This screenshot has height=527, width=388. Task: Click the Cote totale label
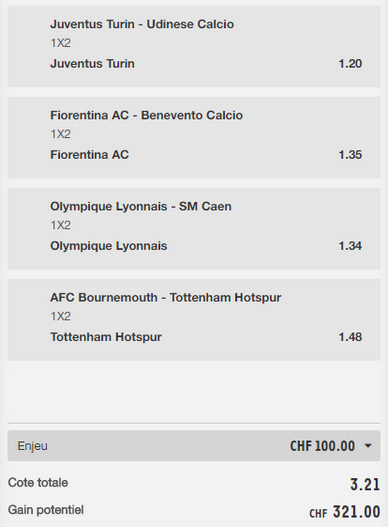click(38, 483)
